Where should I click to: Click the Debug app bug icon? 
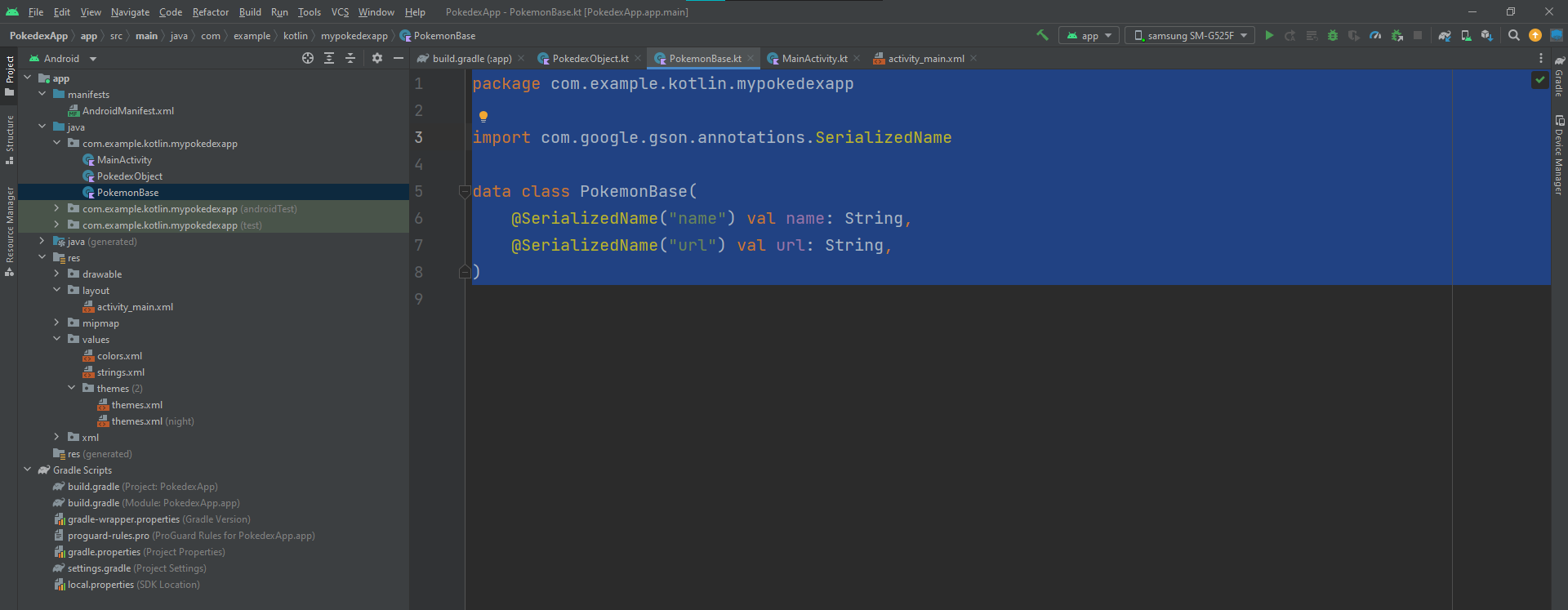[1333, 35]
